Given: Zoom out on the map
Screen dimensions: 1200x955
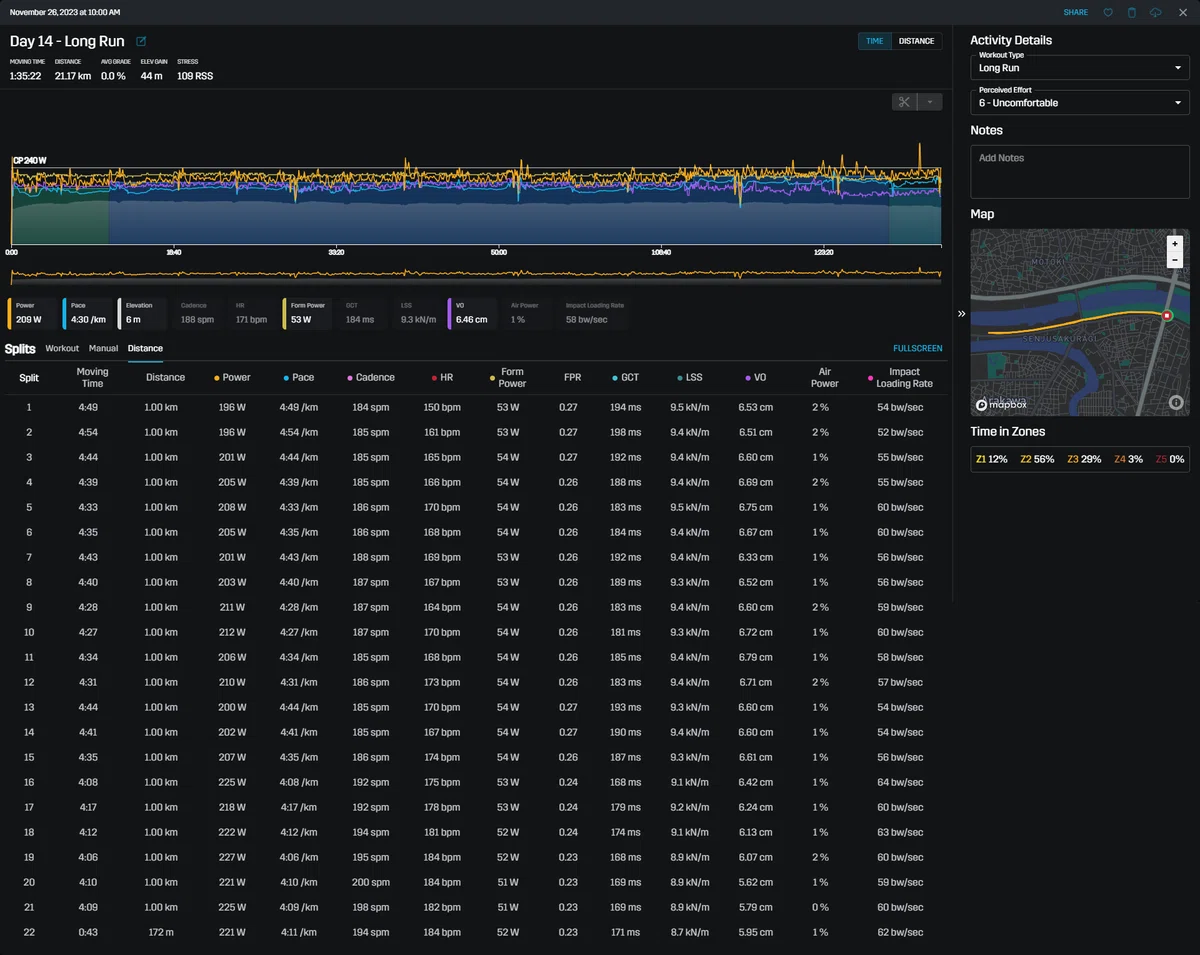Looking at the screenshot, I should coord(1175,260).
